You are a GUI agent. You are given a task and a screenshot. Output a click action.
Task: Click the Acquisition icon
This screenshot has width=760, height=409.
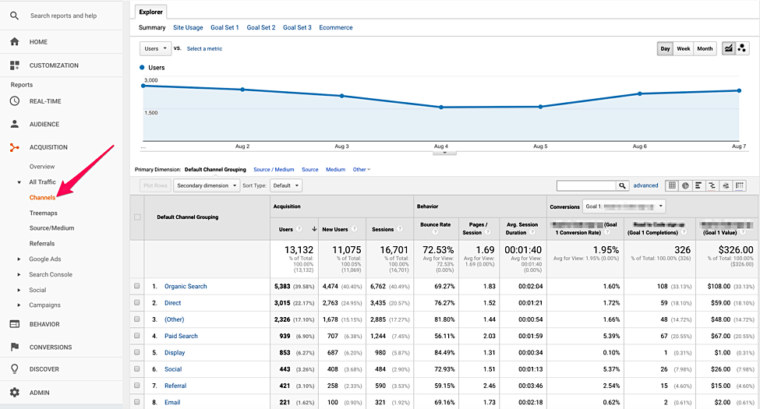click(x=15, y=147)
